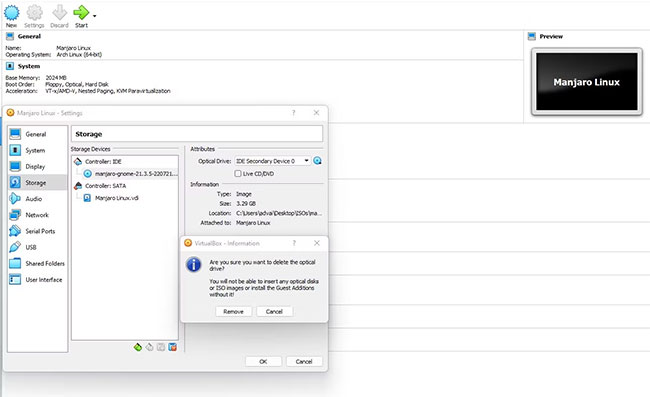Open the Start button dropdown arrow
This screenshot has width=650, height=397.
pyautogui.click(x=95, y=16)
